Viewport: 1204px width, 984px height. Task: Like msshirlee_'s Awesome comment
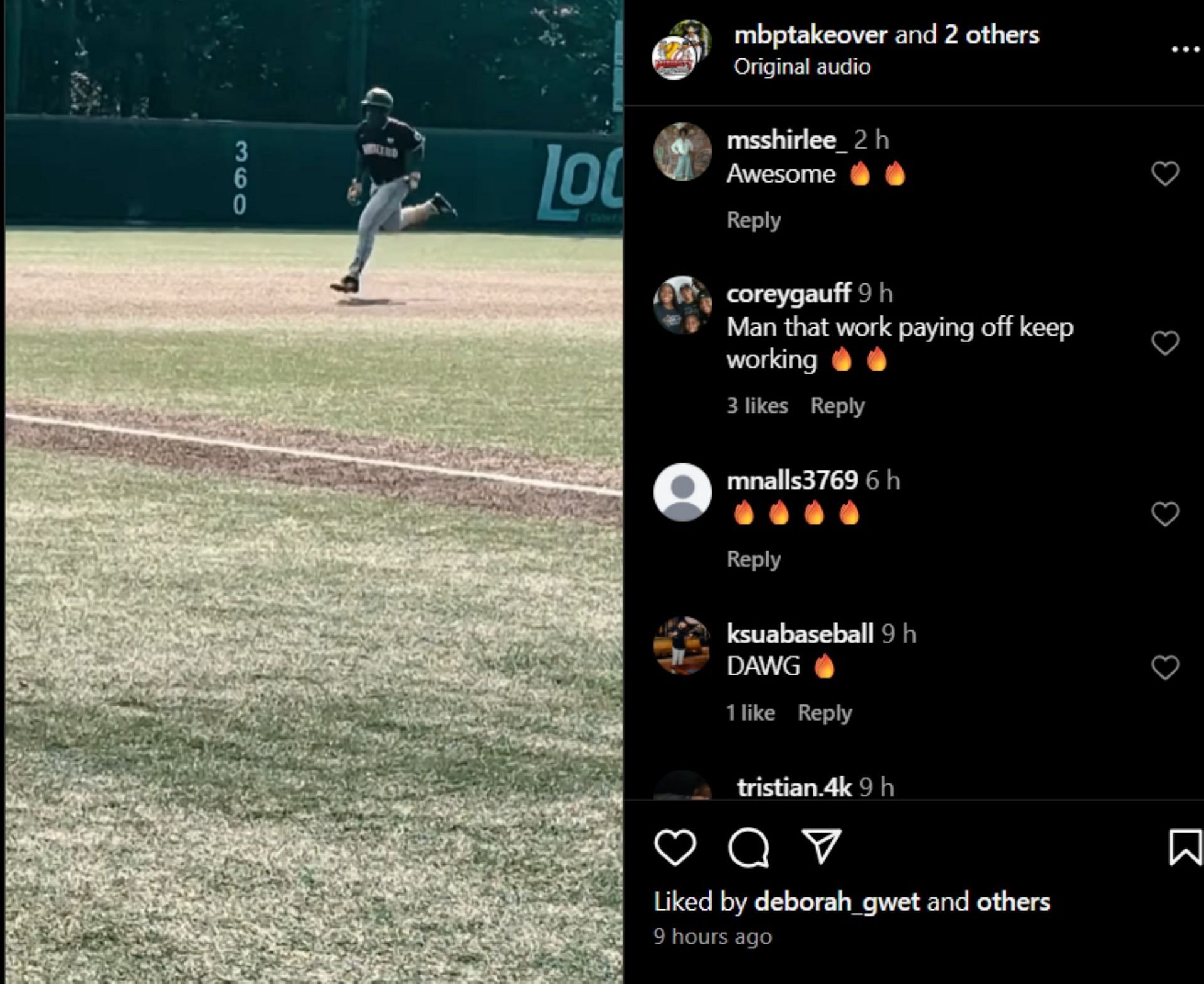point(1165,174)
